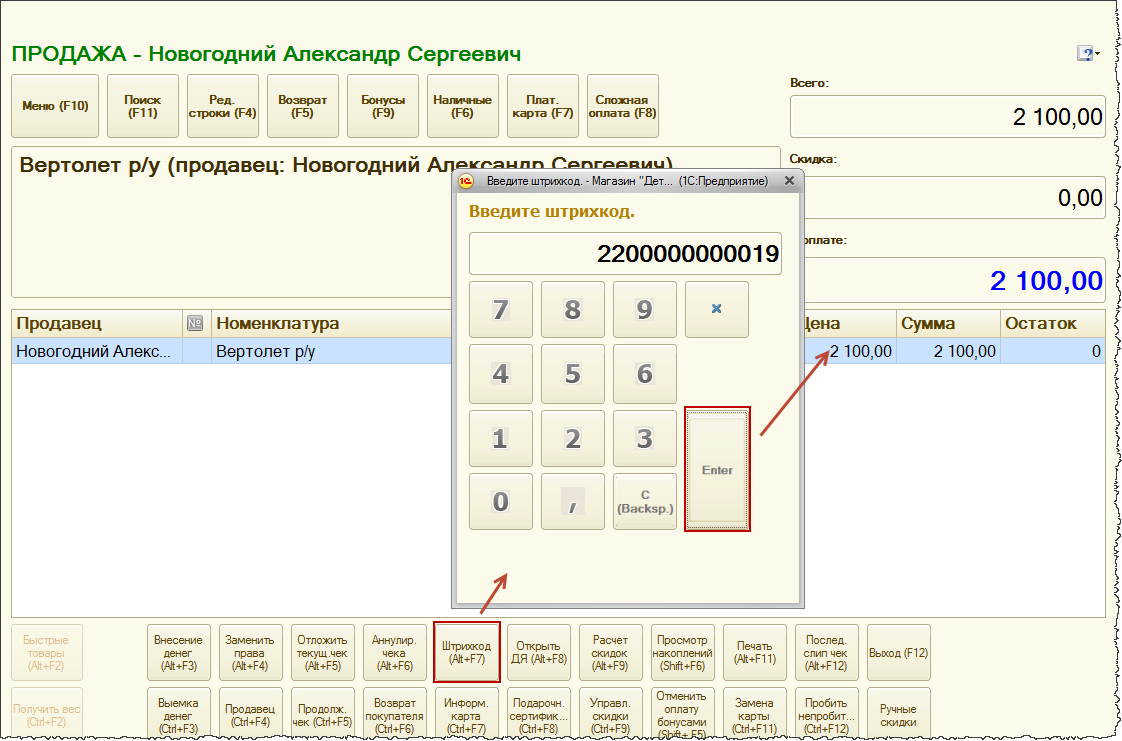Click Открыть ДЯ (Alt+F8)

538,652
